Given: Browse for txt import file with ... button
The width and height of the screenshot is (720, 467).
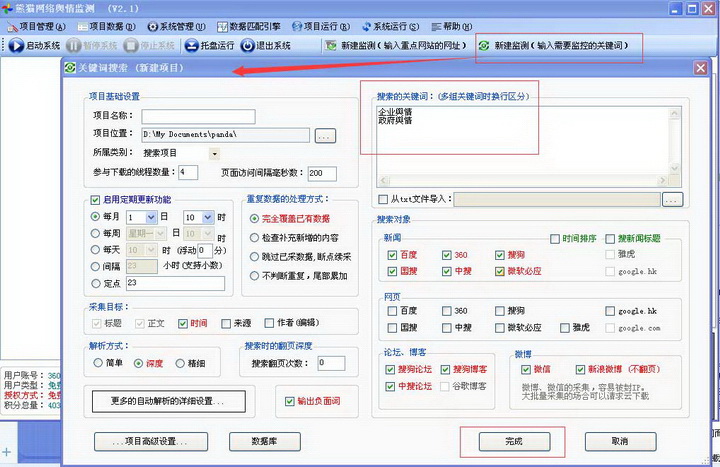Looking at the screenshot, I should [672, 199].
